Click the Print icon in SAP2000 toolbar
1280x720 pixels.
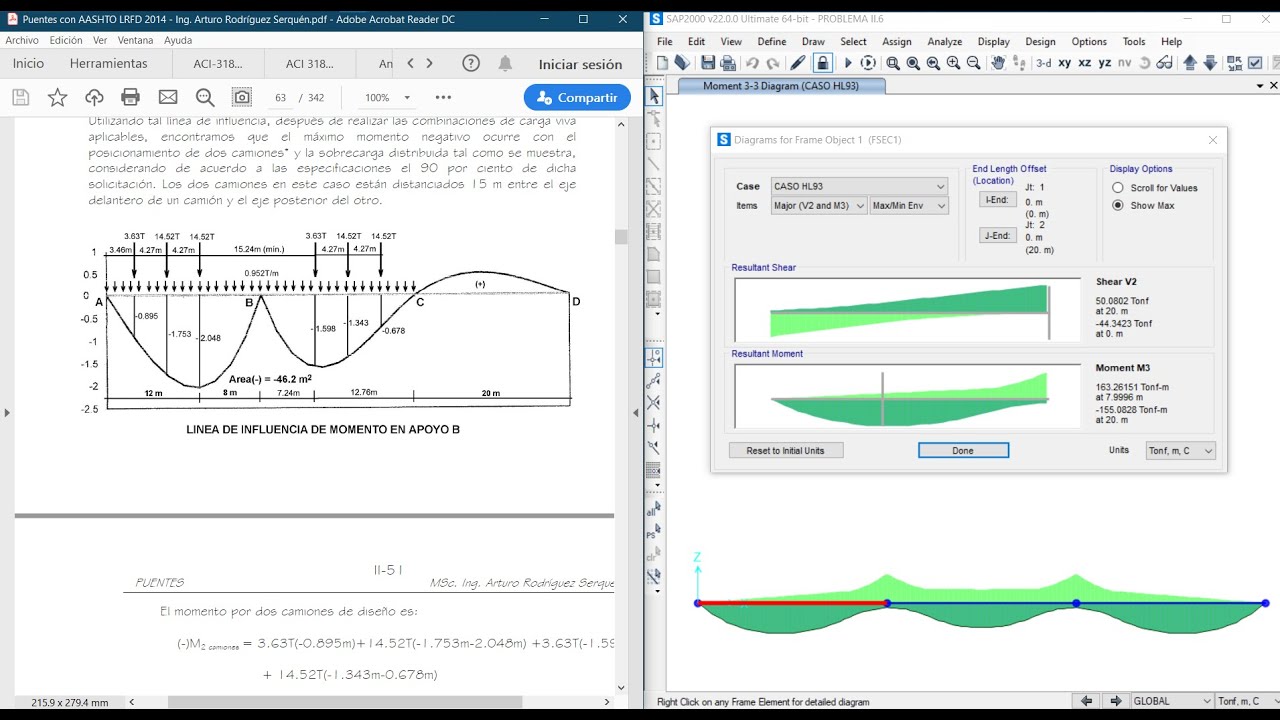(728, 63)
